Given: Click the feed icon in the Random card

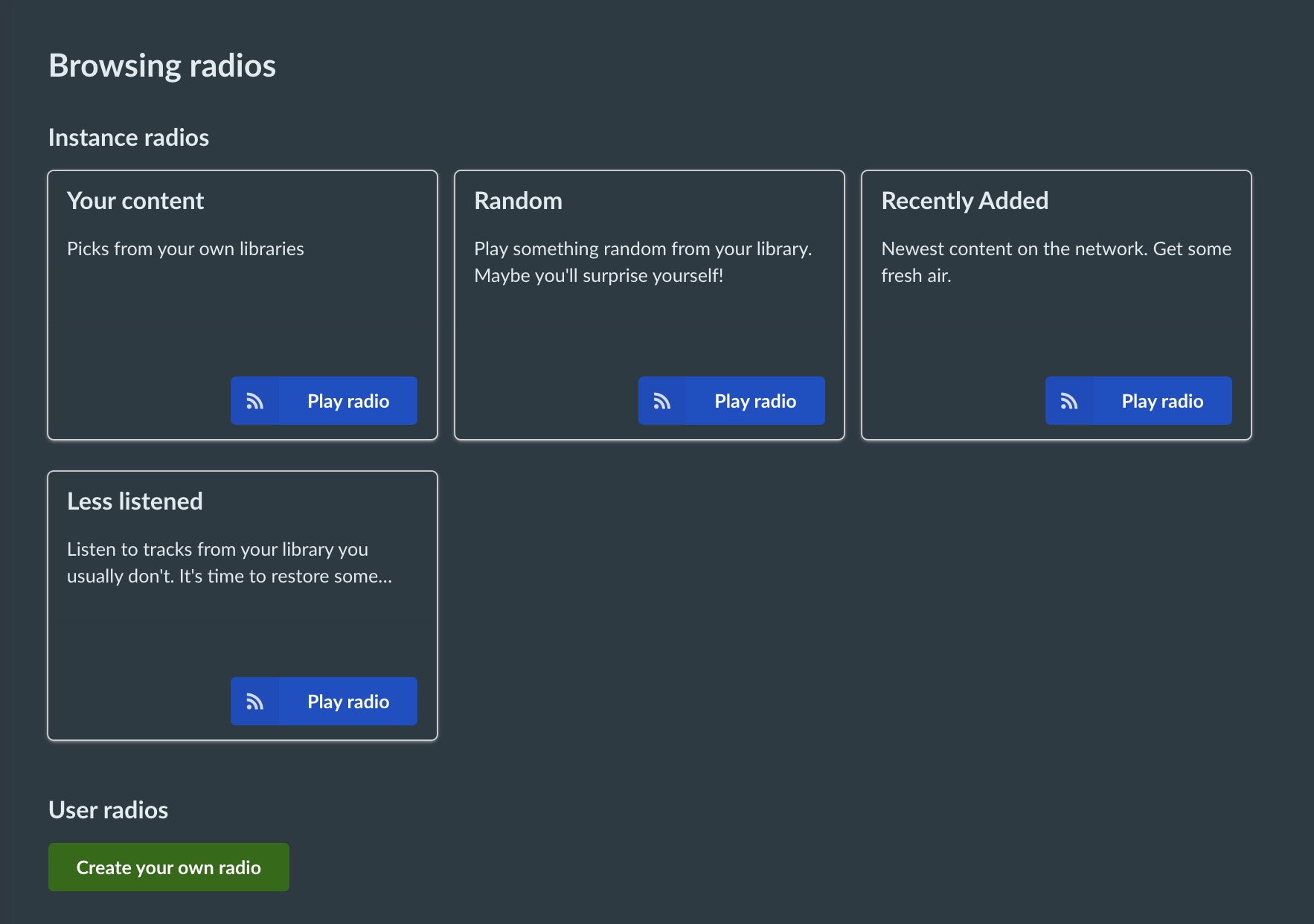Looking at the screenshot, I should (661, 401).
